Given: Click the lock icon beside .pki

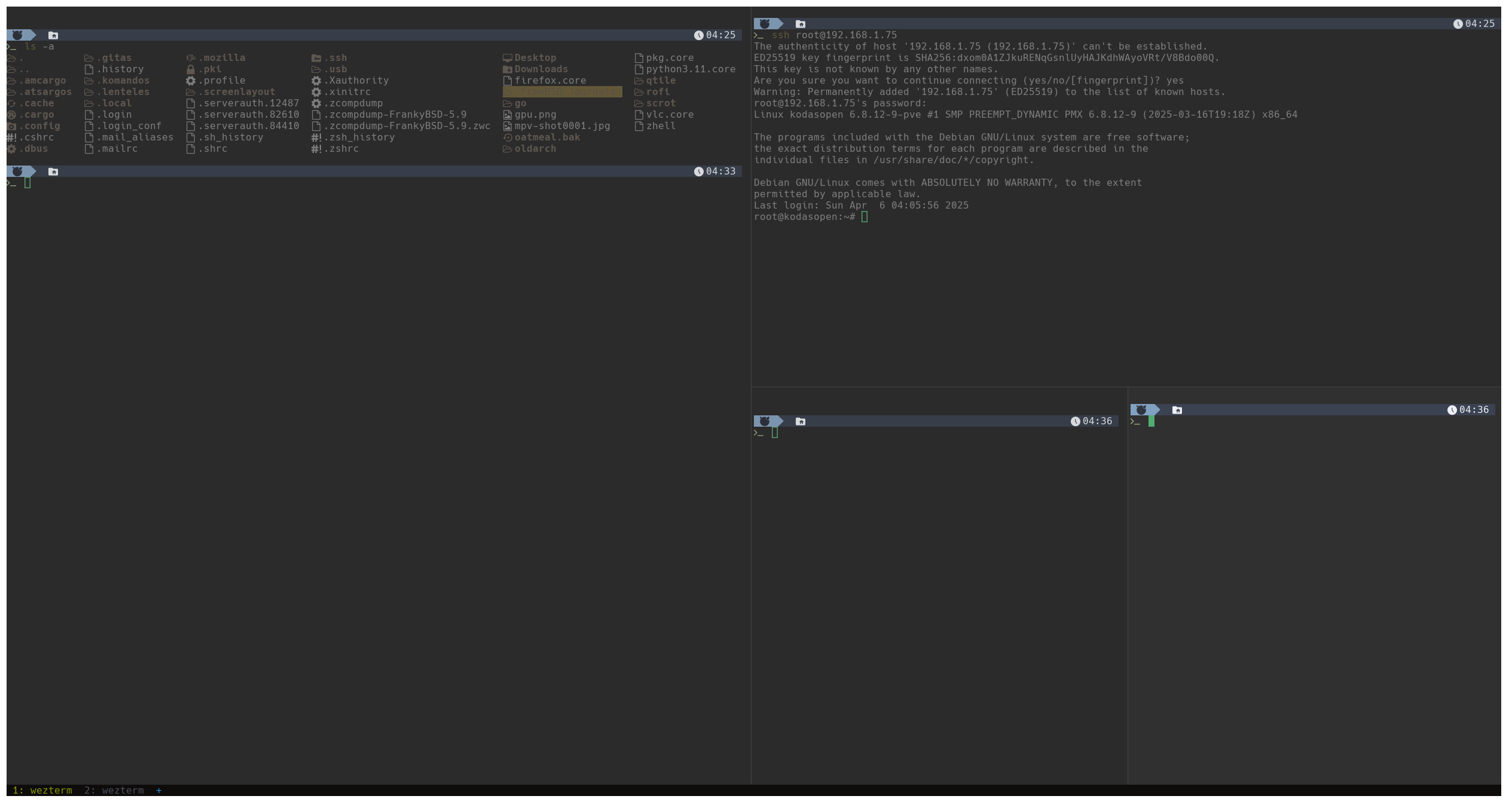Looking at the screenshot, I should [x=191, y=69].
